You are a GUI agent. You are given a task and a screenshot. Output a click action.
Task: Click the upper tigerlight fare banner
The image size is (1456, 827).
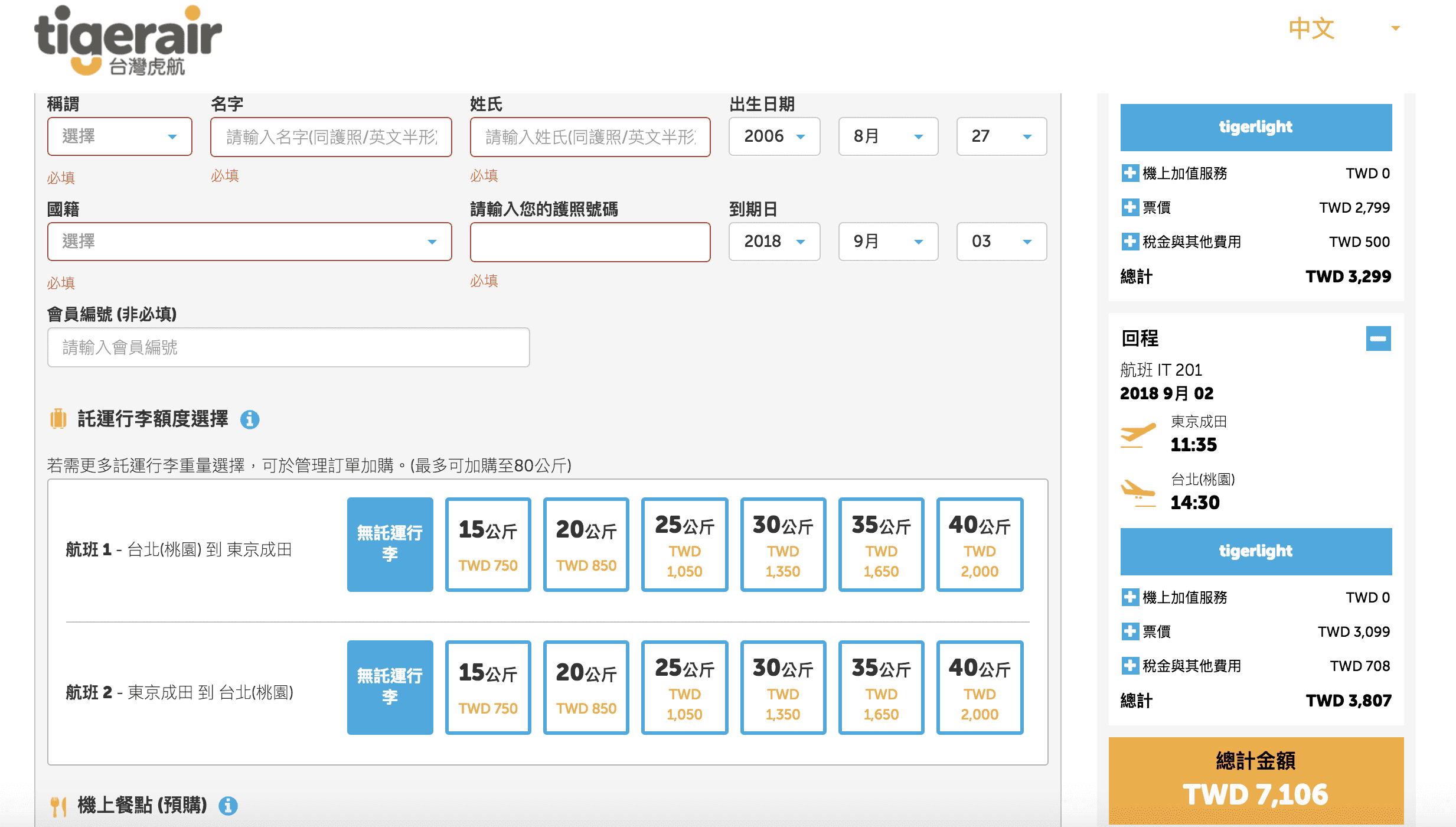[x=1256, y=127]
